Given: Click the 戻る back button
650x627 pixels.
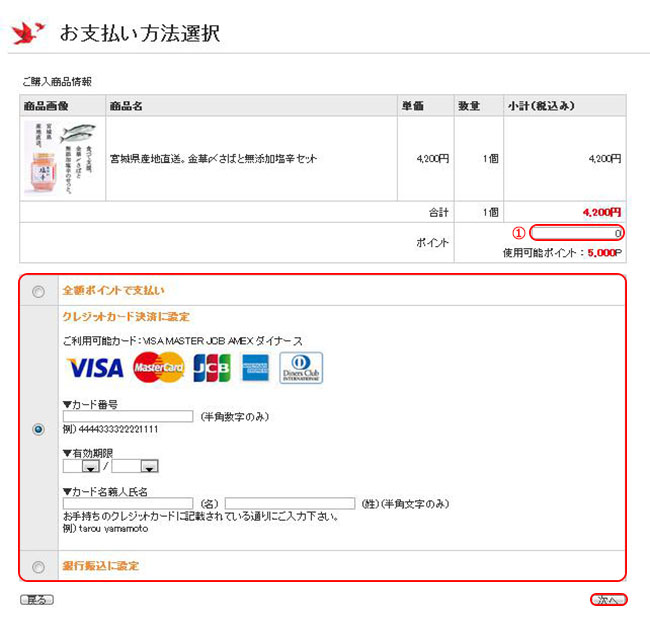Looking at the screenshot, I should 37,600.
